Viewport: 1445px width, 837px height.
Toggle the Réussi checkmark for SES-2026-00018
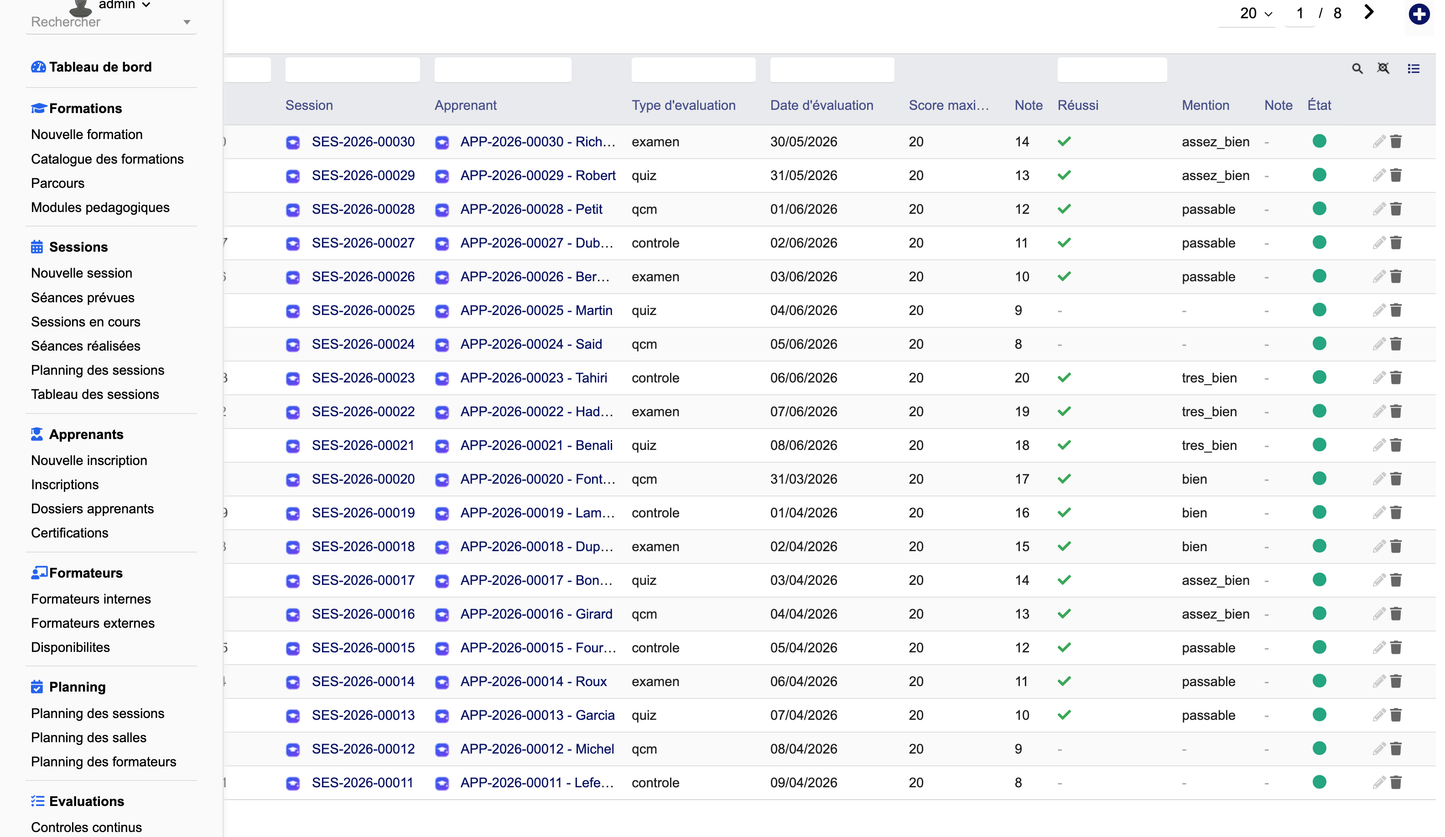coord(1064,547)
